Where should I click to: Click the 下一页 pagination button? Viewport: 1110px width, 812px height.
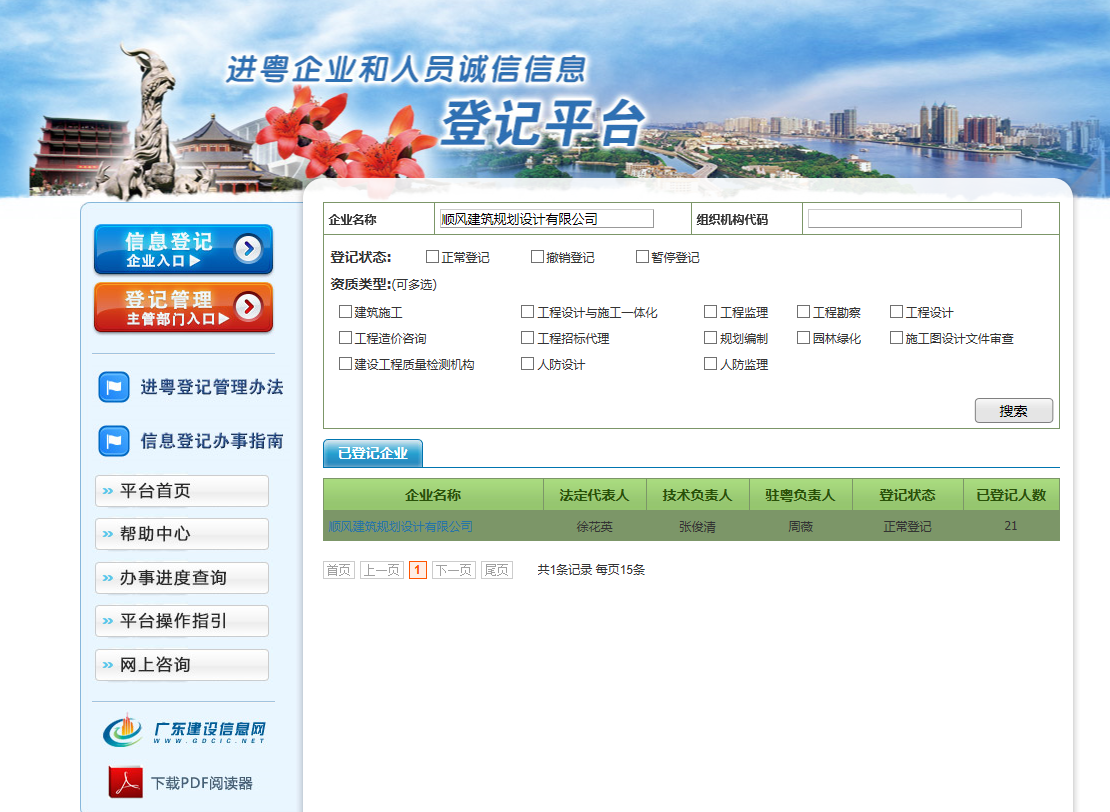(x=453, y=570)
